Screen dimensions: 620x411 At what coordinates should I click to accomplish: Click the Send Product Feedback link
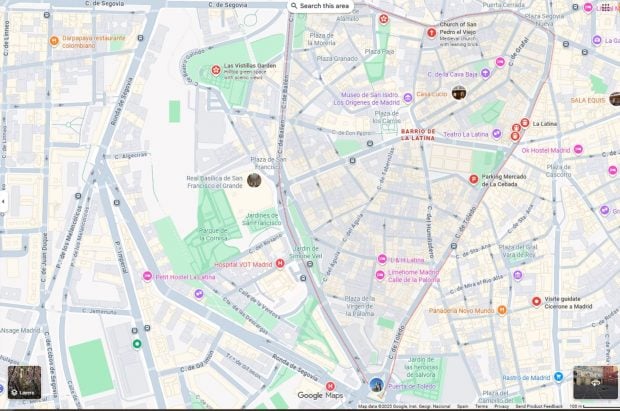[x=539, y=406]
